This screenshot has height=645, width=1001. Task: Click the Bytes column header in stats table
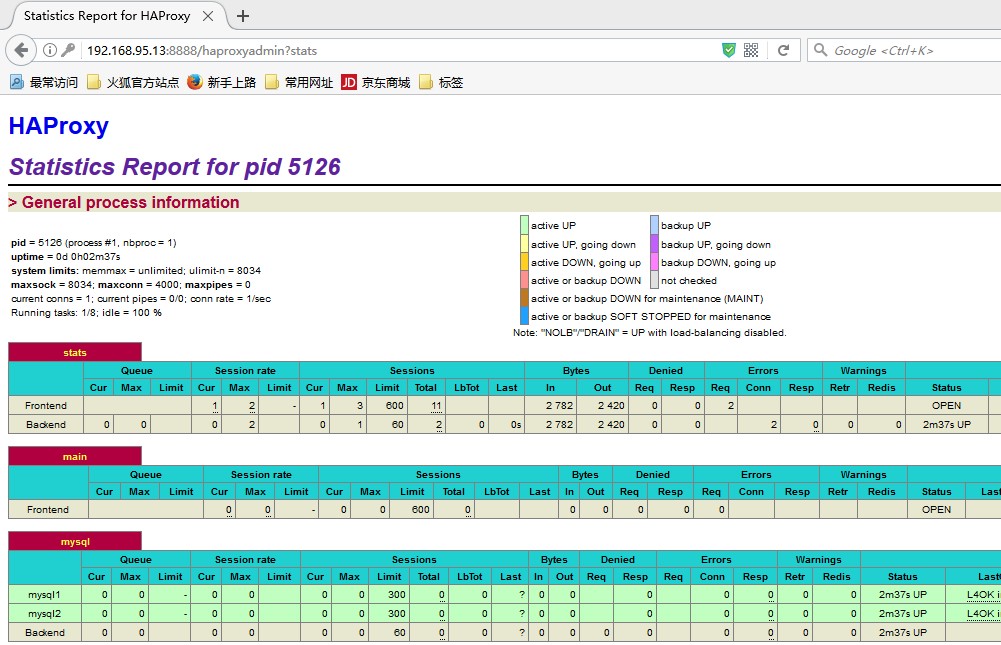pyautogui.click(x=576, y=370)
